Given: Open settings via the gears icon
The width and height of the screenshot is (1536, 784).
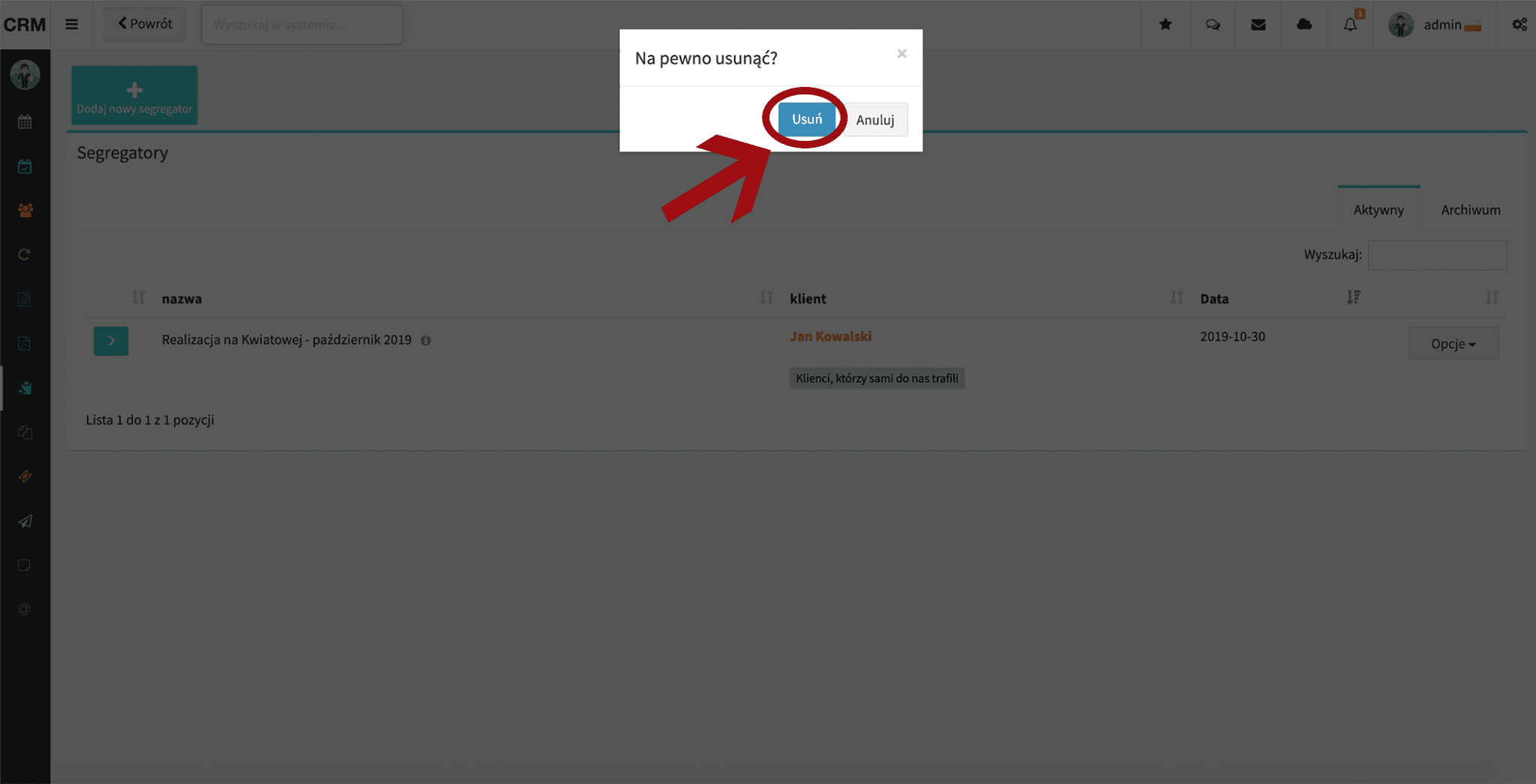Looking at the screenshot, I should point(1519,25).
